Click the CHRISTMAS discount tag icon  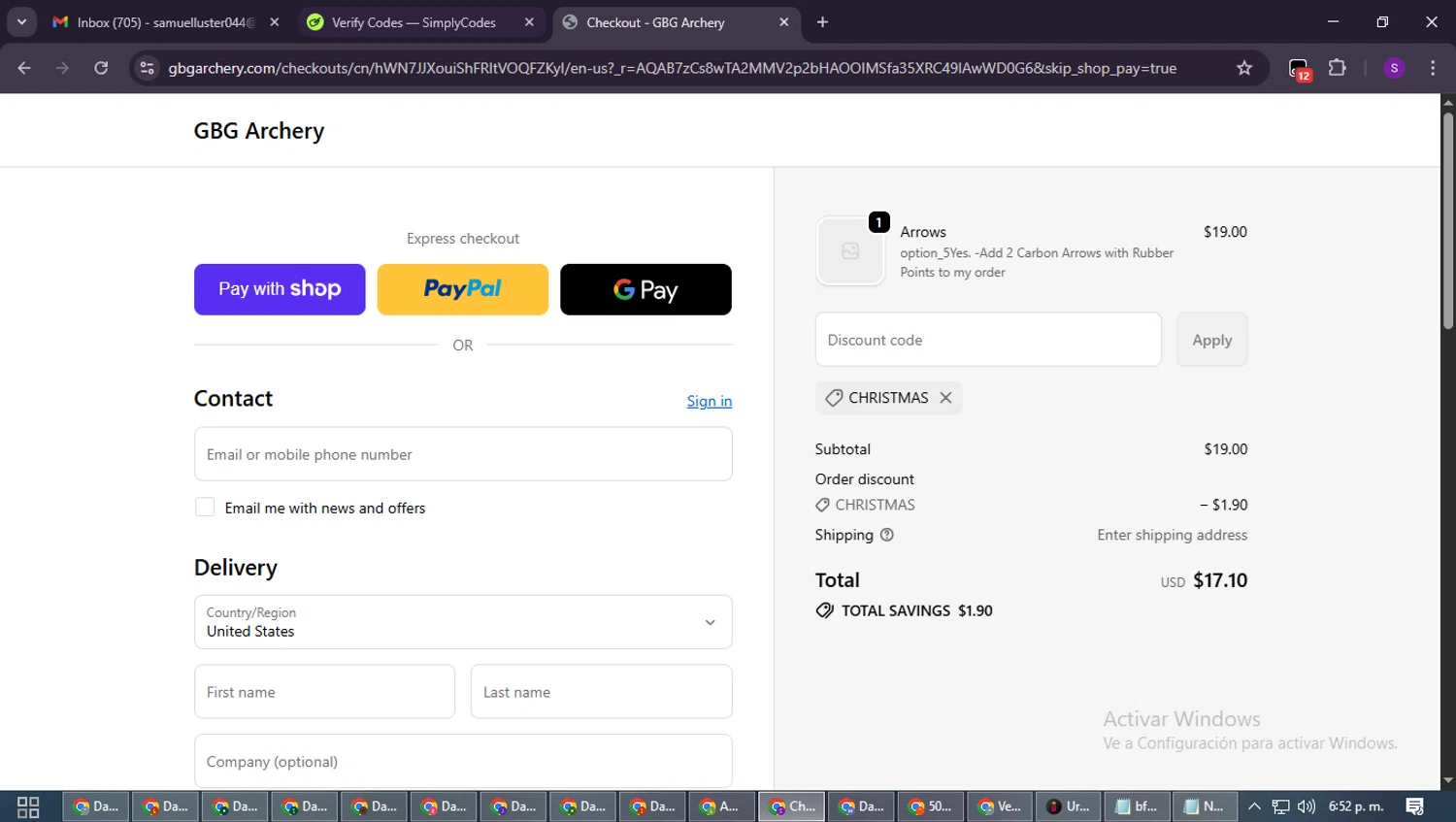[834, 398]
